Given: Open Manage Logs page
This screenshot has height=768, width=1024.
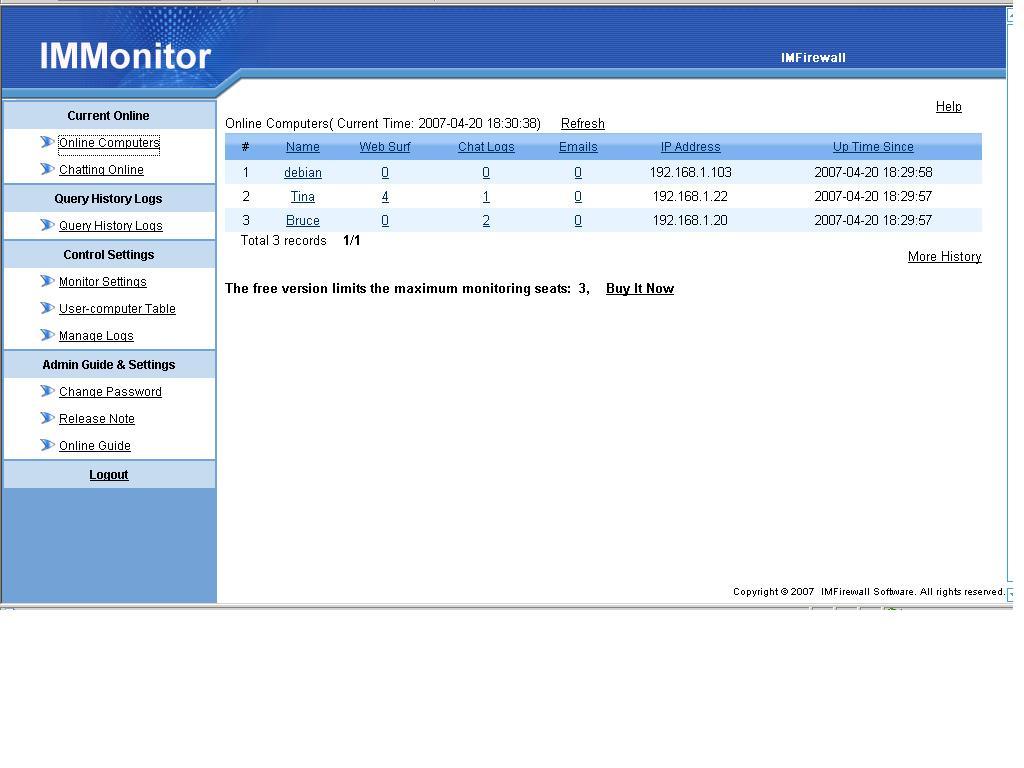Looking at the screenshot, I should click(96, 336).
